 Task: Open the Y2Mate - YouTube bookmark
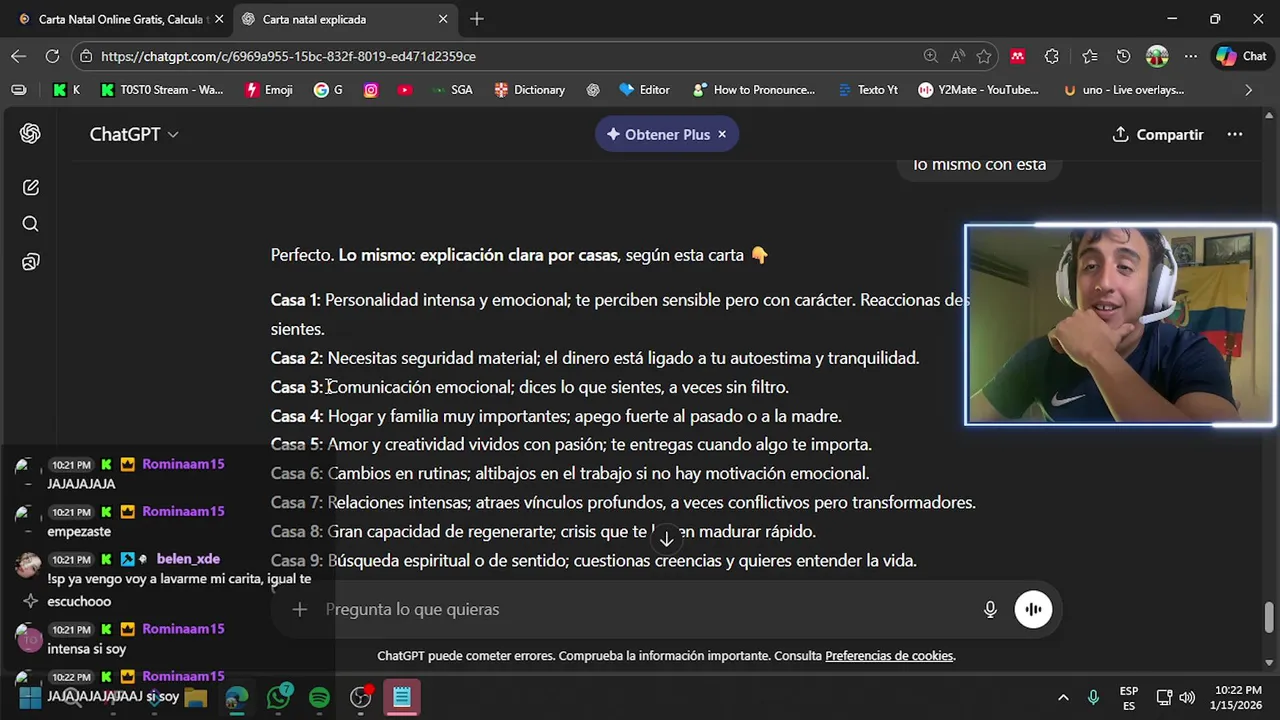(x=979, y=90)
